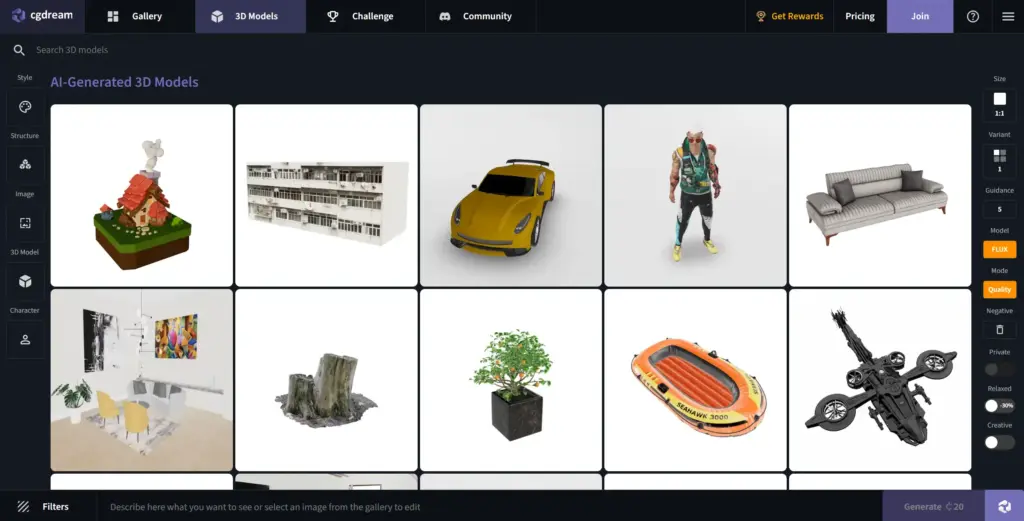Click the Generate button
Viewport: 1024px width, 521px height.
coord(933,507)
